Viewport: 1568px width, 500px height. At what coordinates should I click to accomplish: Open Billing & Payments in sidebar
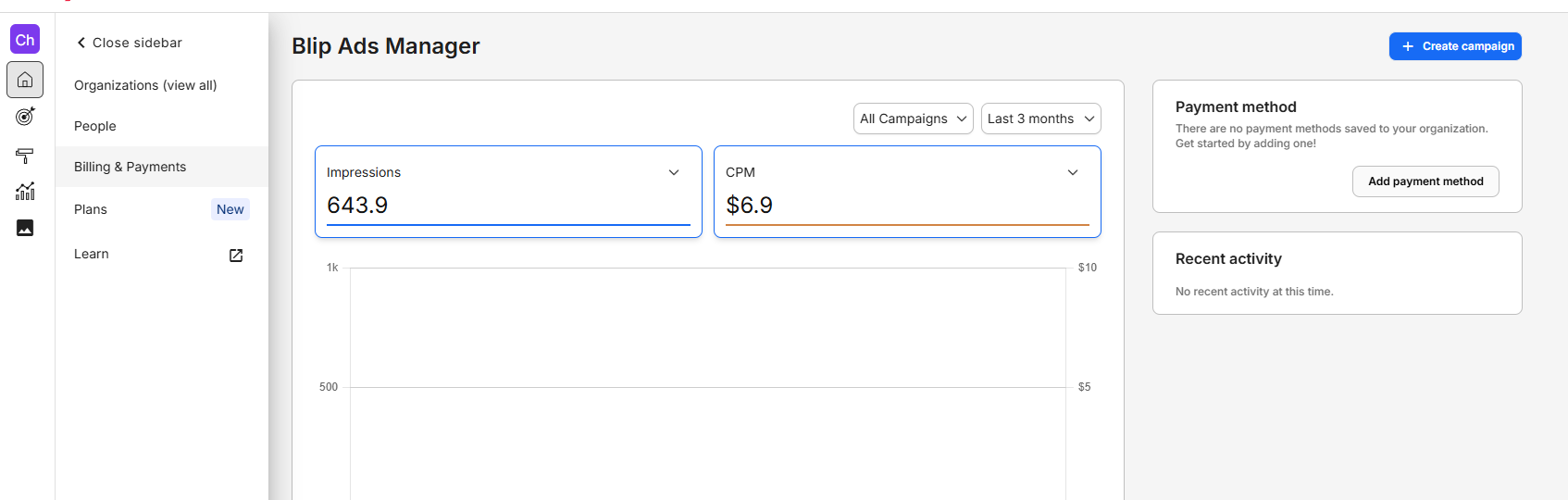coord(162,167)
